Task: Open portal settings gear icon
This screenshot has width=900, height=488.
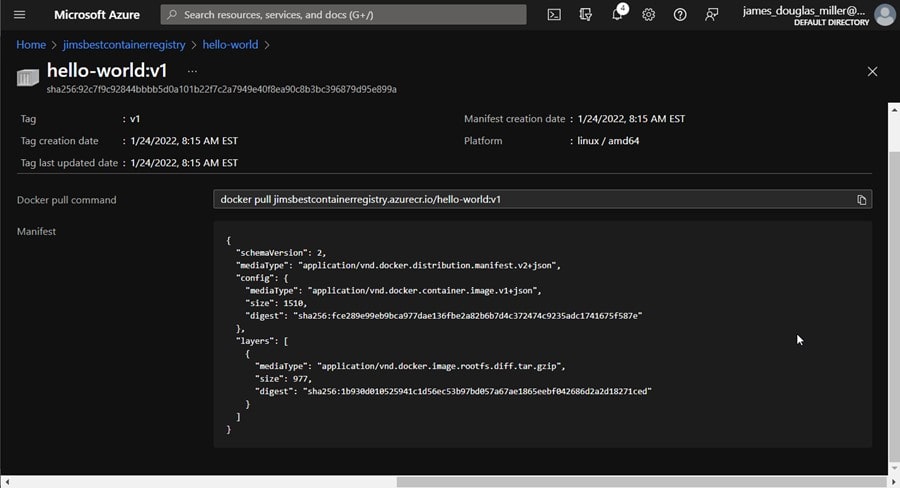Action: (649, 15)
